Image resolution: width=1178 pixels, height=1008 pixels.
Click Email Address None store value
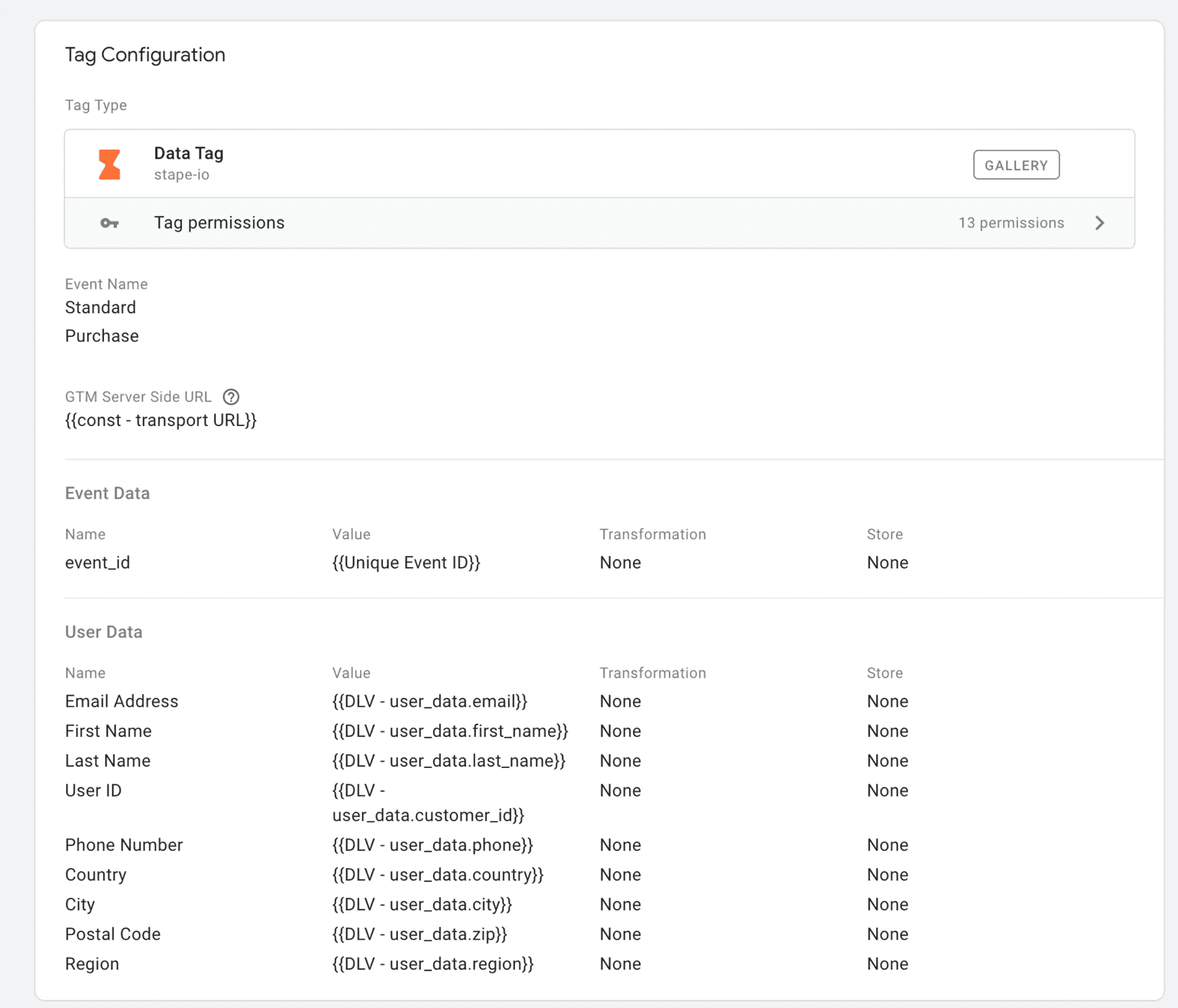click(887, 701)
